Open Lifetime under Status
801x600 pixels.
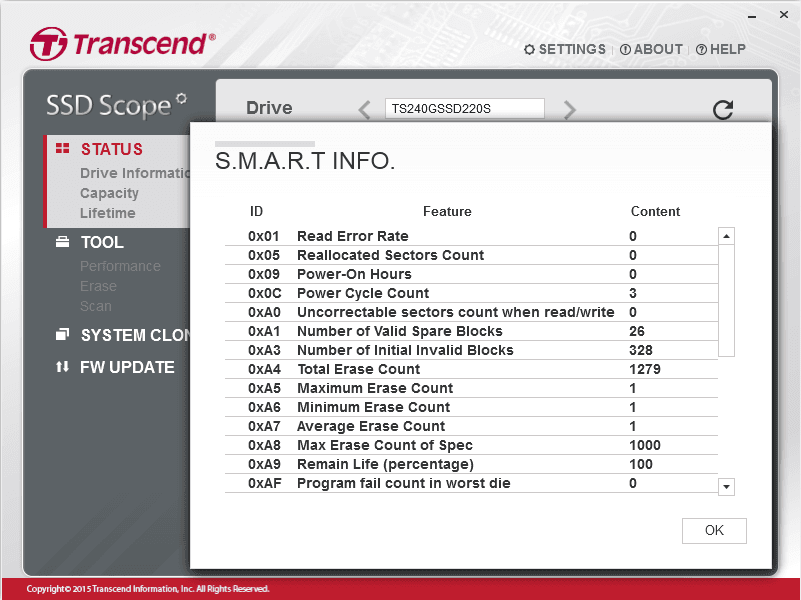pyautogui.click(x=107, y=213)
